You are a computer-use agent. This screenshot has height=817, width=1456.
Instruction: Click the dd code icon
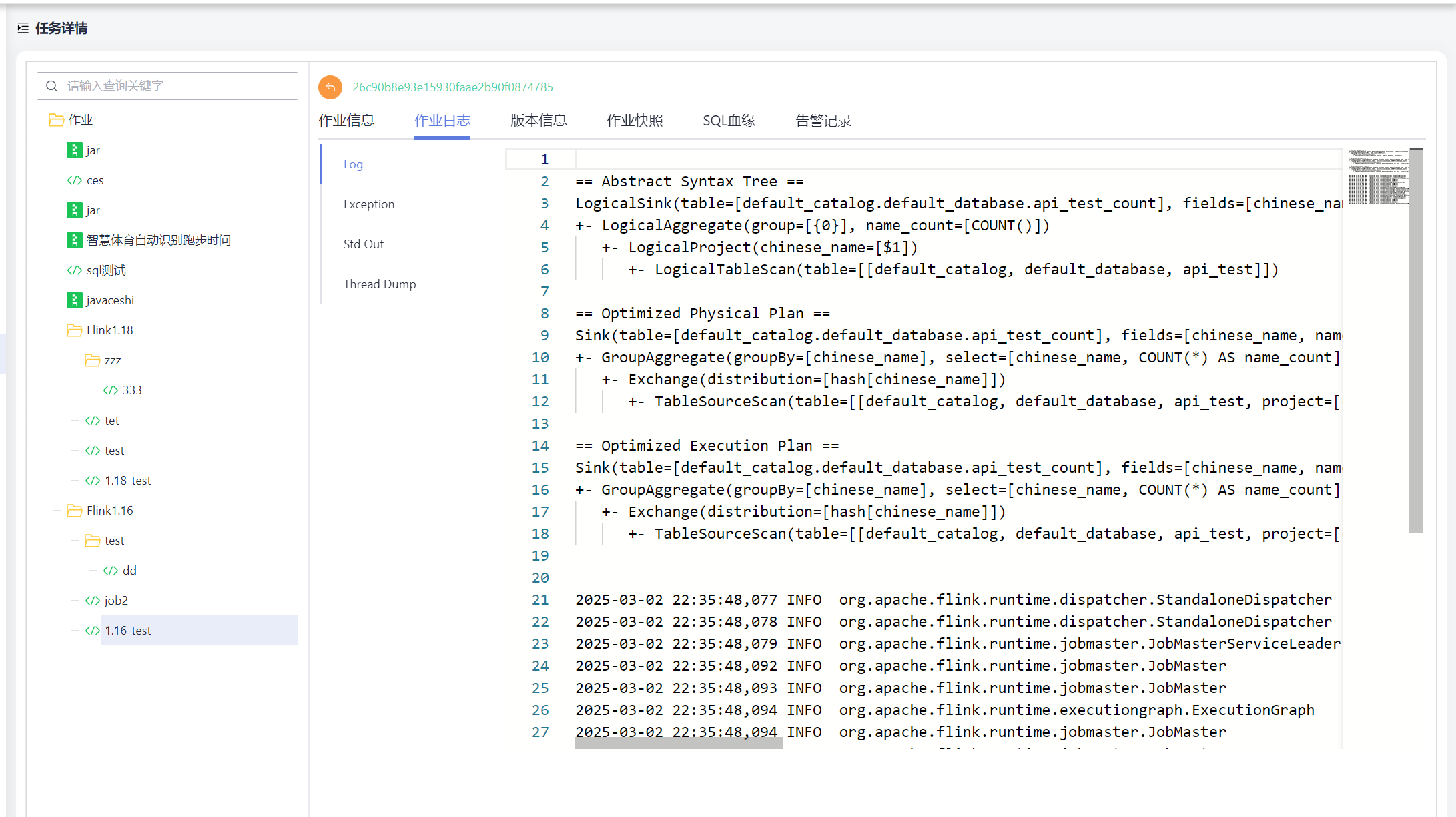click(x=110, y=571)
